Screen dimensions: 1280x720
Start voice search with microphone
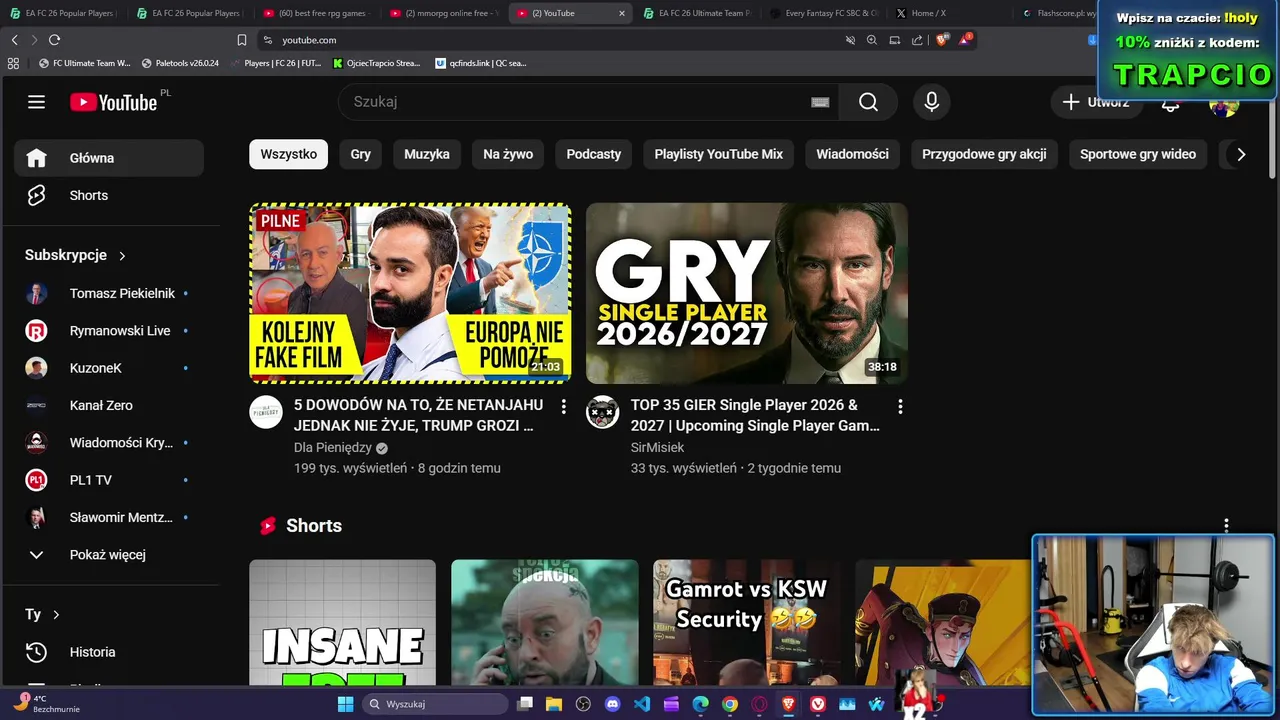click(931, 102)
